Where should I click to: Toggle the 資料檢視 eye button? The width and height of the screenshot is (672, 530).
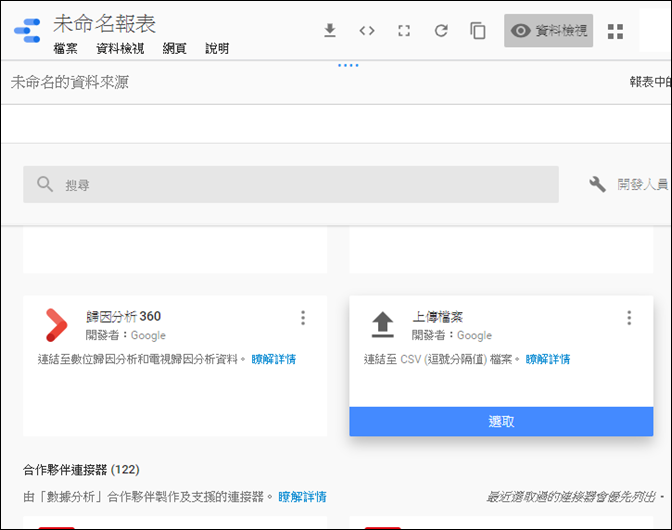549,30
